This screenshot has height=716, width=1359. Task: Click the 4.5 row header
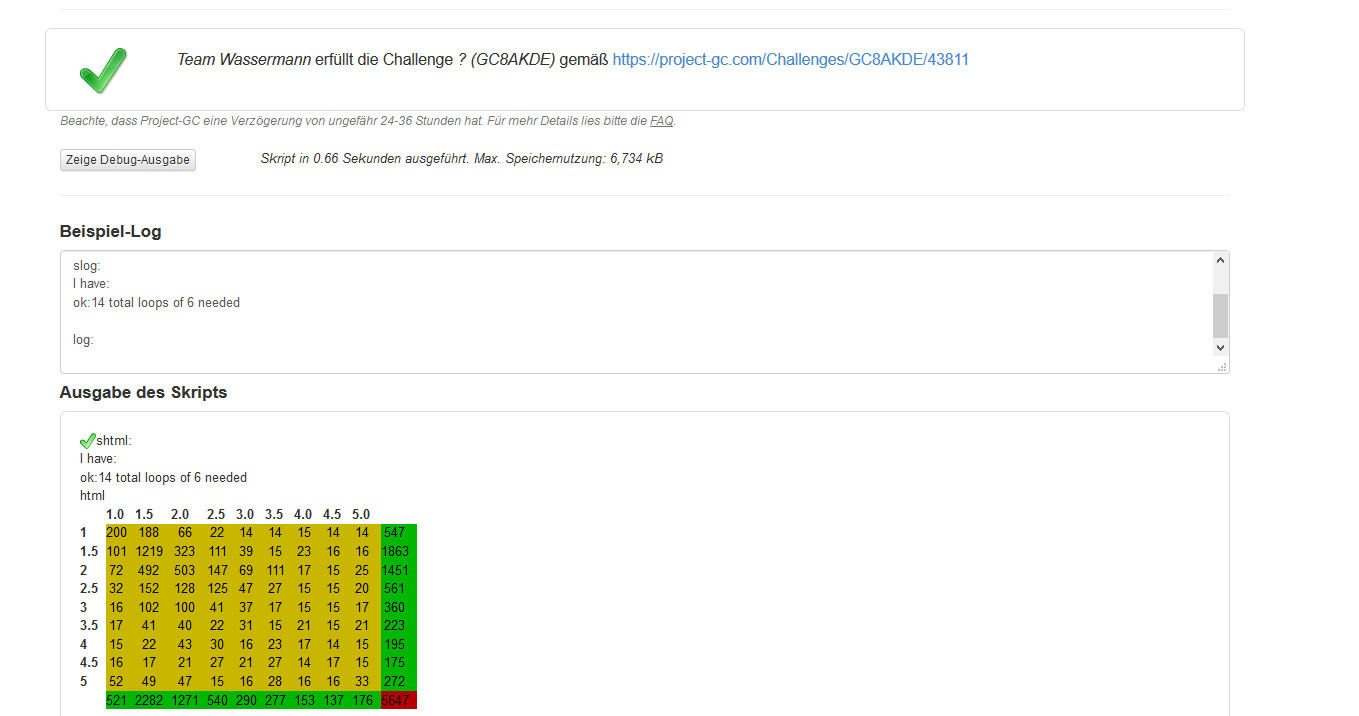tap(89, 663)
